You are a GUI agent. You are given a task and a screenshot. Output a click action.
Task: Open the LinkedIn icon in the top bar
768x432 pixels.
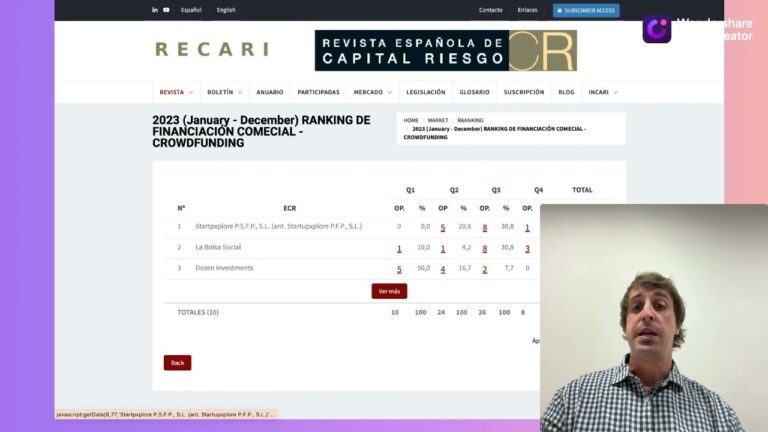pos(155,10)
